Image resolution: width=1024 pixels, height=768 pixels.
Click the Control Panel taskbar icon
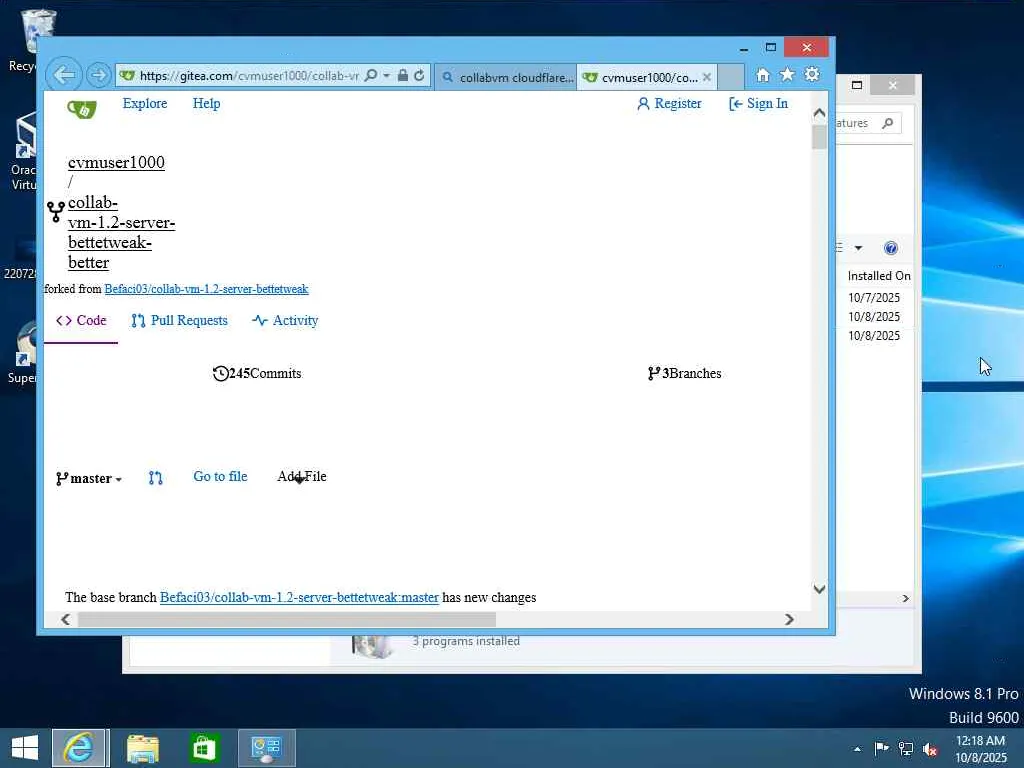click(x=266, y=748)
